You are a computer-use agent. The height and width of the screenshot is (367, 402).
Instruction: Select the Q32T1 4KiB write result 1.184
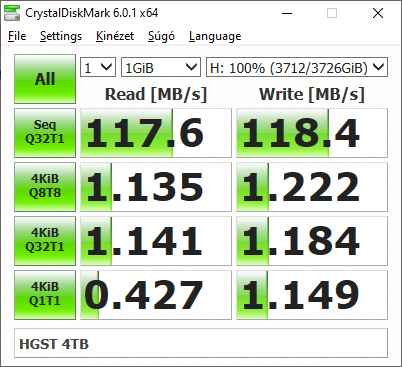[x=312, y=241]
